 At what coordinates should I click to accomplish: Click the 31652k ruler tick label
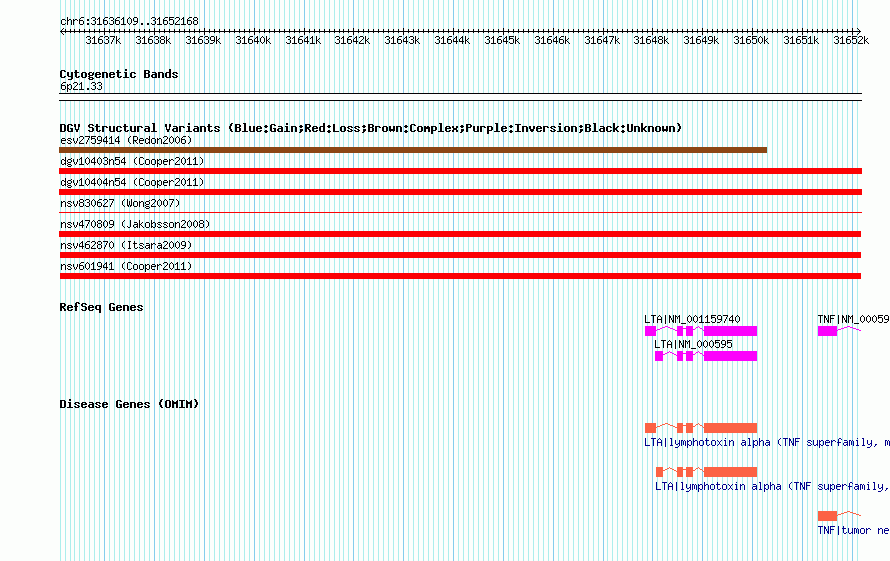tap(851, 40)
